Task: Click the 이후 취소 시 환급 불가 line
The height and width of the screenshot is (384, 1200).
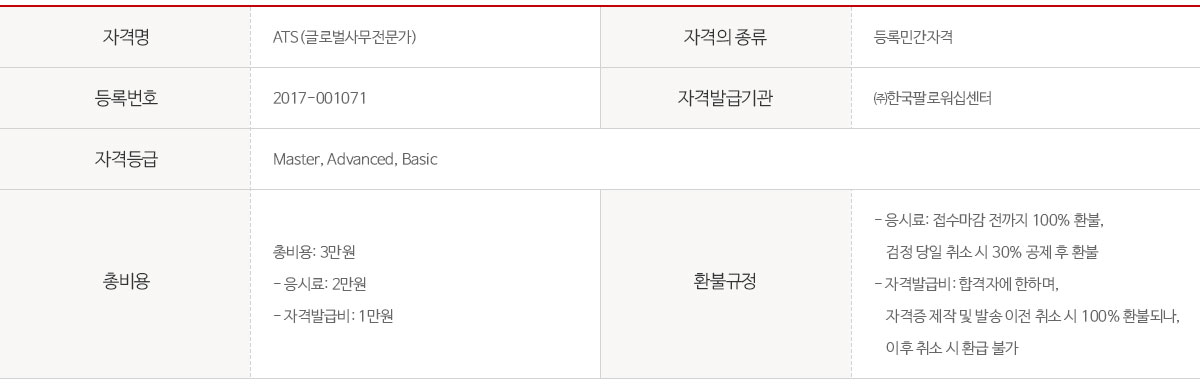Action: pyautogui.click(x=952, y=348)
